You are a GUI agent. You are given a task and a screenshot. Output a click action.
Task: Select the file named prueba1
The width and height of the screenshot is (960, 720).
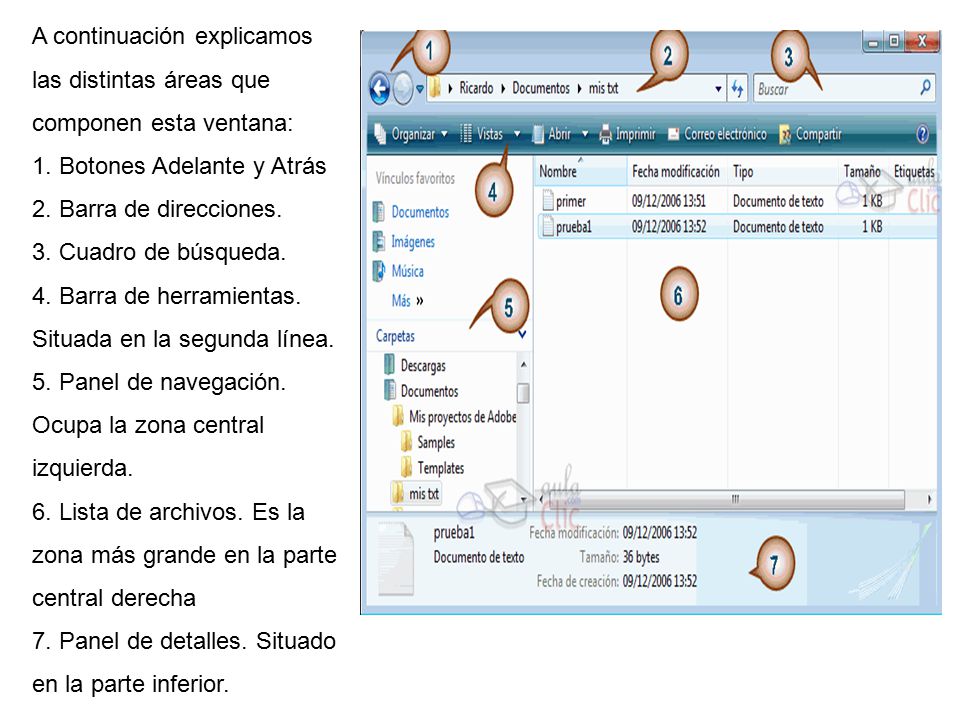point(574,227)
